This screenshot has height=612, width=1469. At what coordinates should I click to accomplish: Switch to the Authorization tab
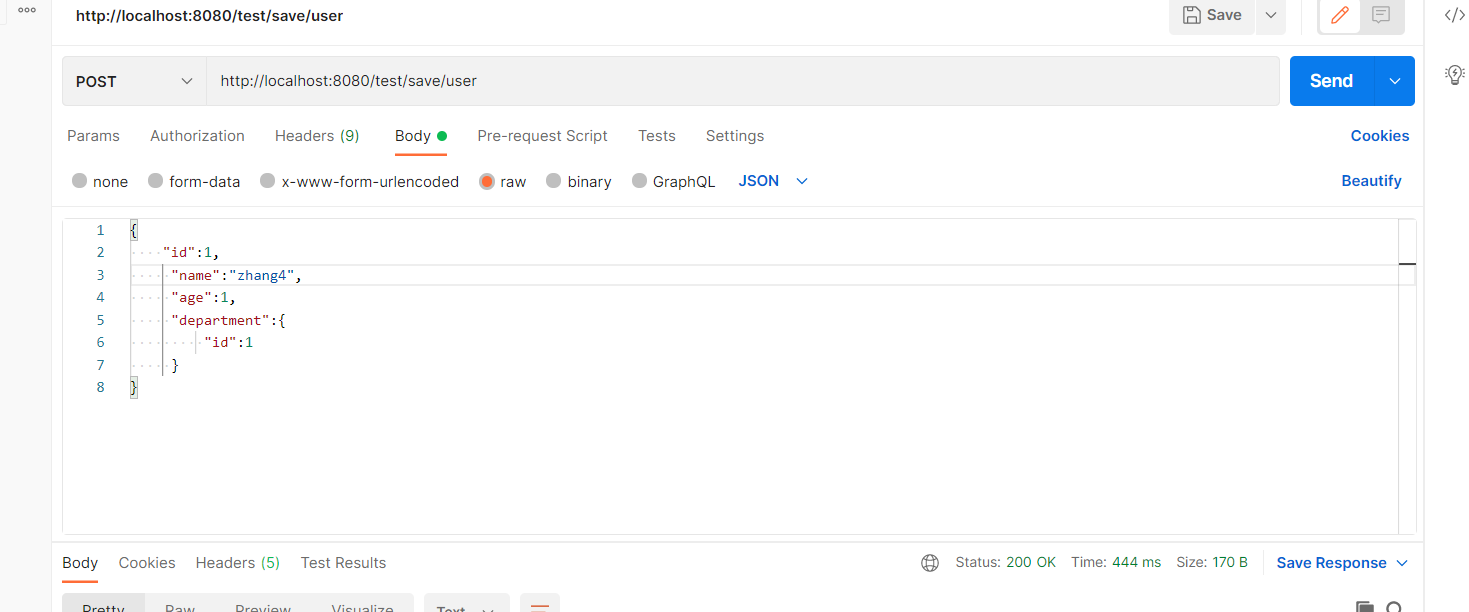click(x=197, y=136)
